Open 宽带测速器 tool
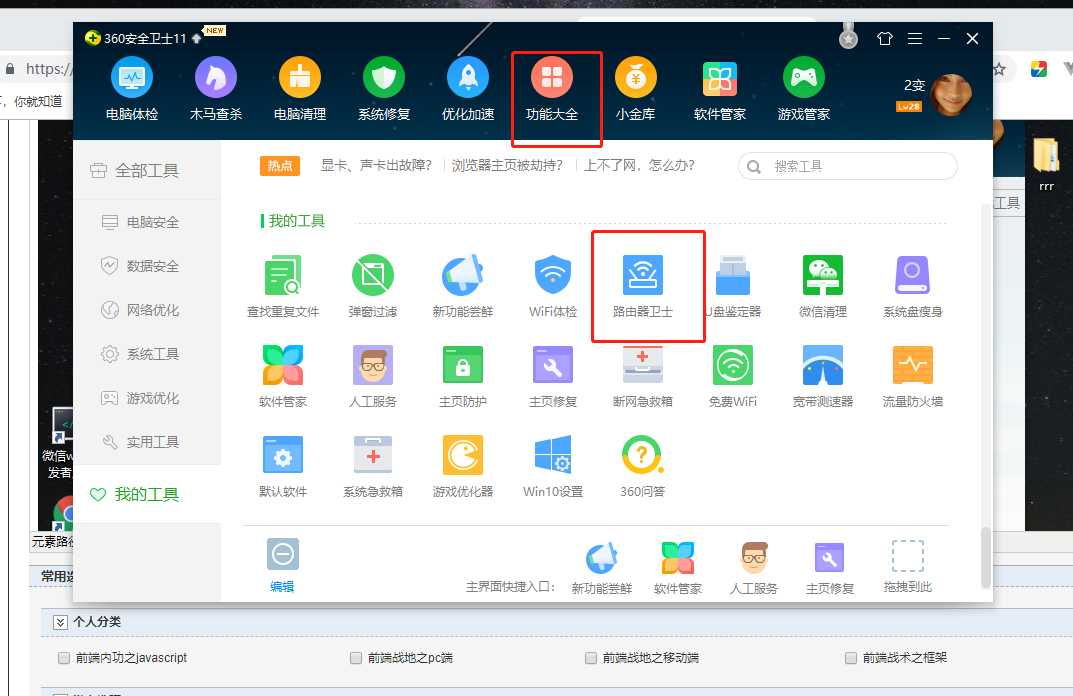This screenshot has height=696, width=1073. 823,376
